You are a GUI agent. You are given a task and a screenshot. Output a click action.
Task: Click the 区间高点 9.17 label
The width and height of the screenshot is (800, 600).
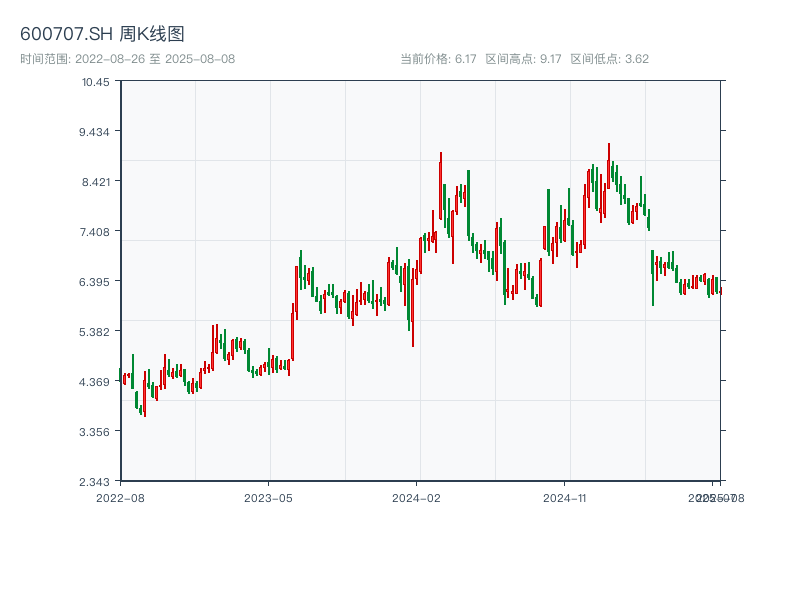[x=523, y=59]
